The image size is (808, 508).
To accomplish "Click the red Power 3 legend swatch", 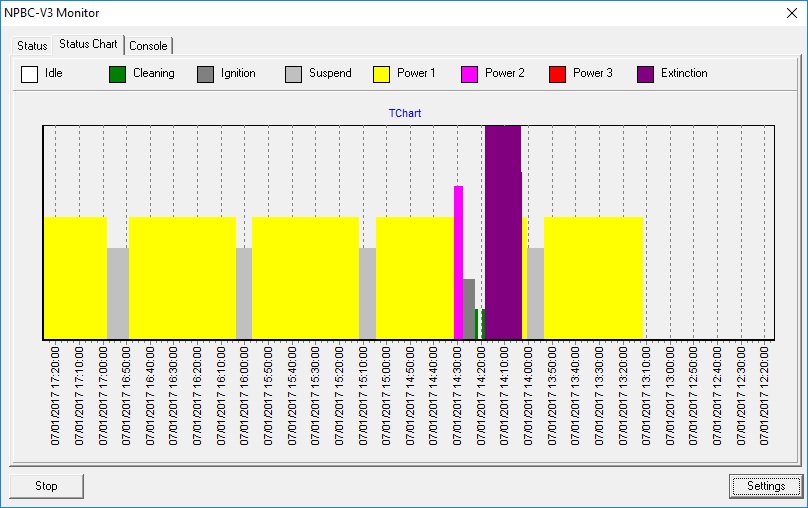I will (x=558, y=74).
